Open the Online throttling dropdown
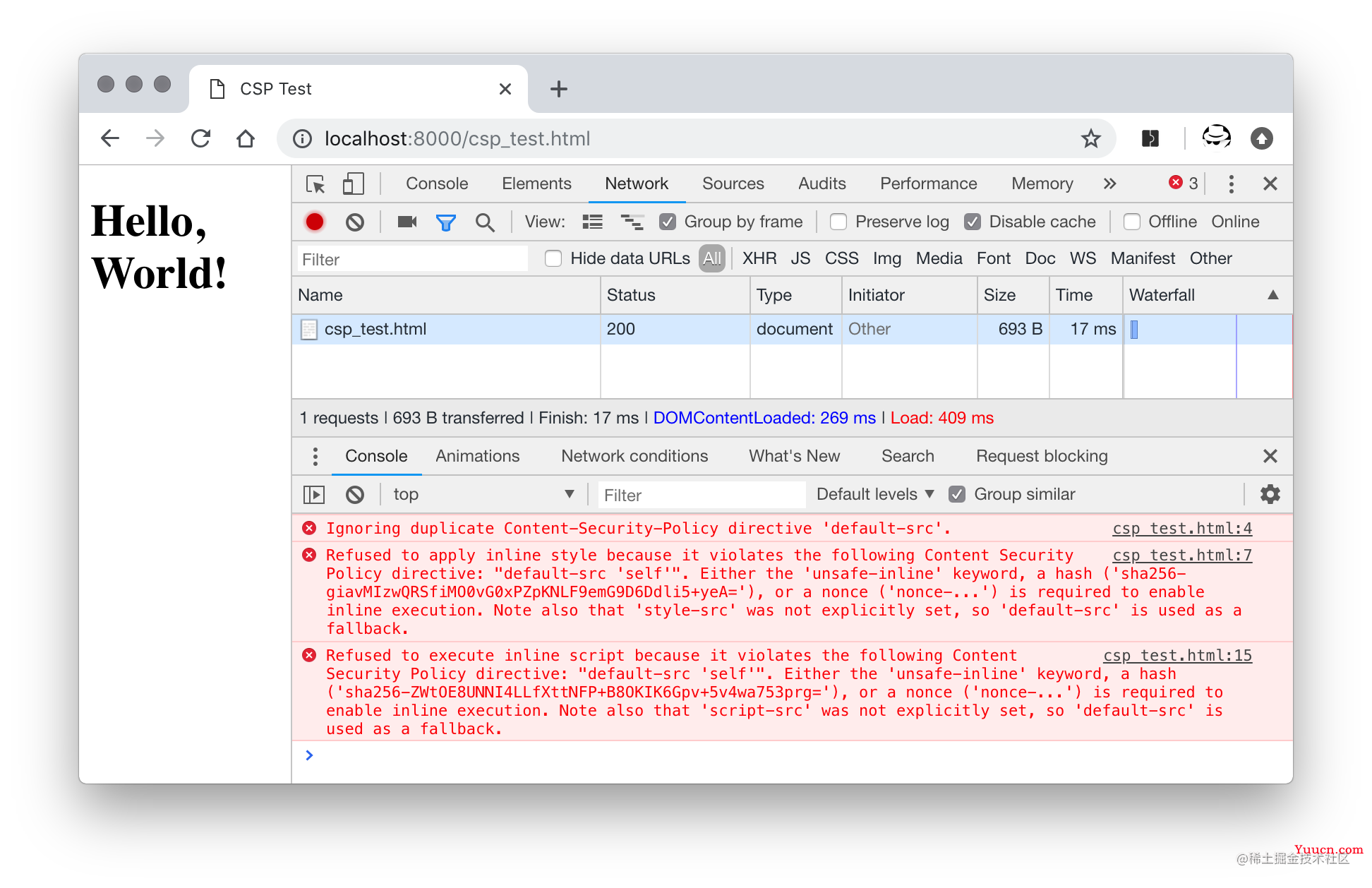The width and height of the screenshot is (1372, 888). tap(1235, 222)
